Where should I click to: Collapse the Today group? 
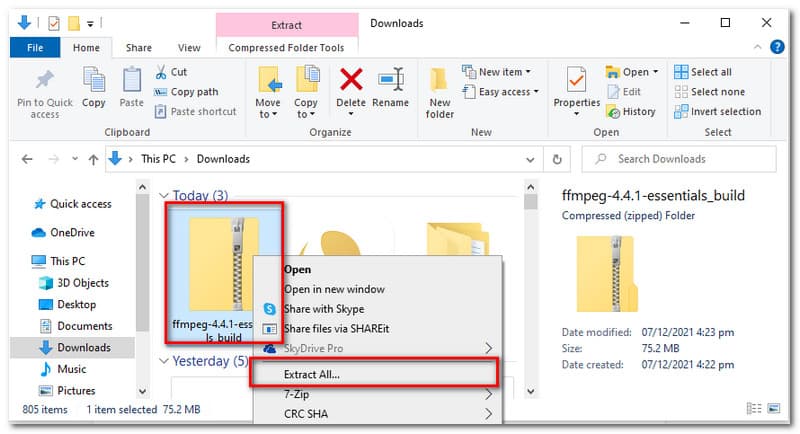pyautogui.click(x=164, y=195)
